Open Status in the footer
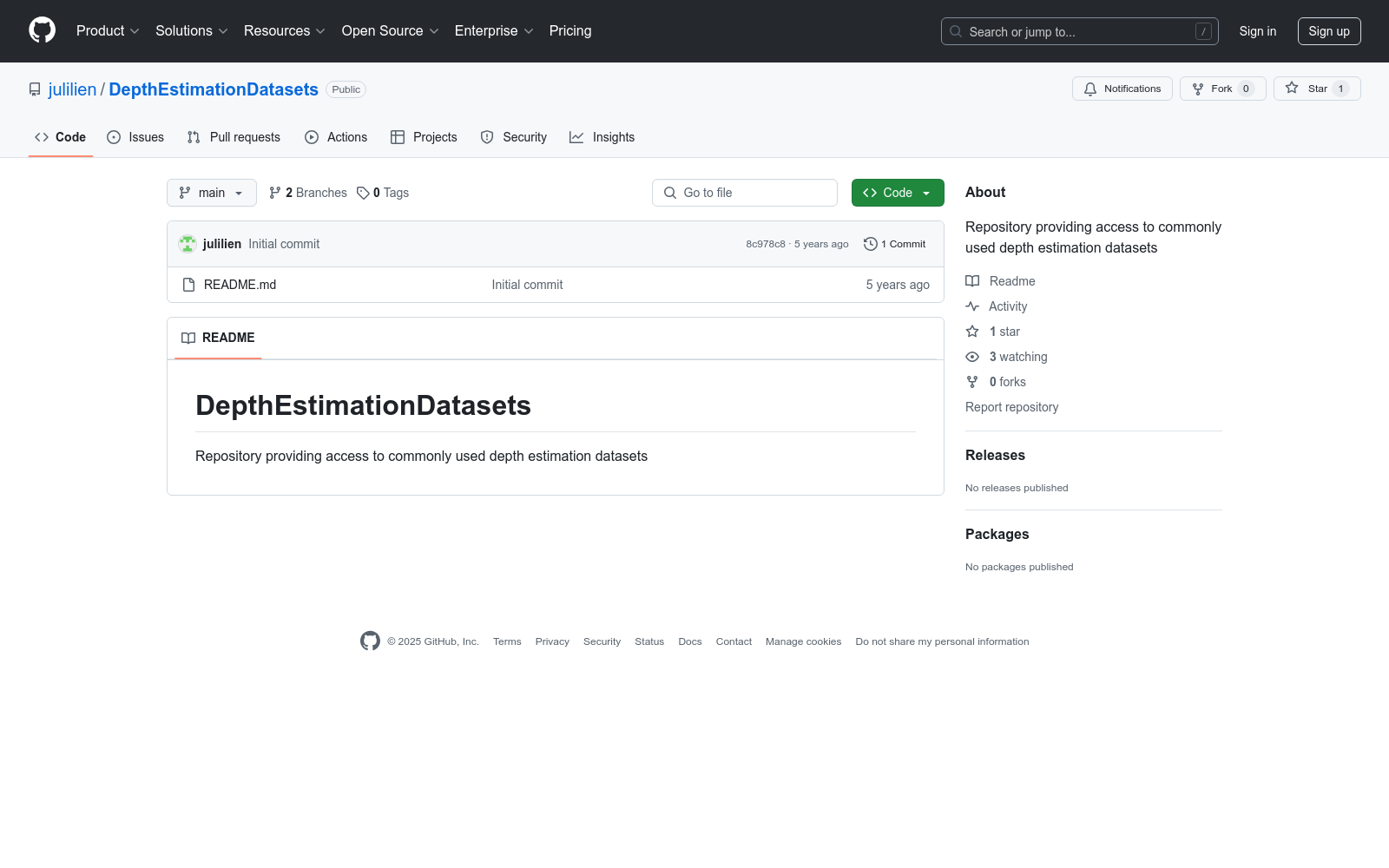 [649, 641]
